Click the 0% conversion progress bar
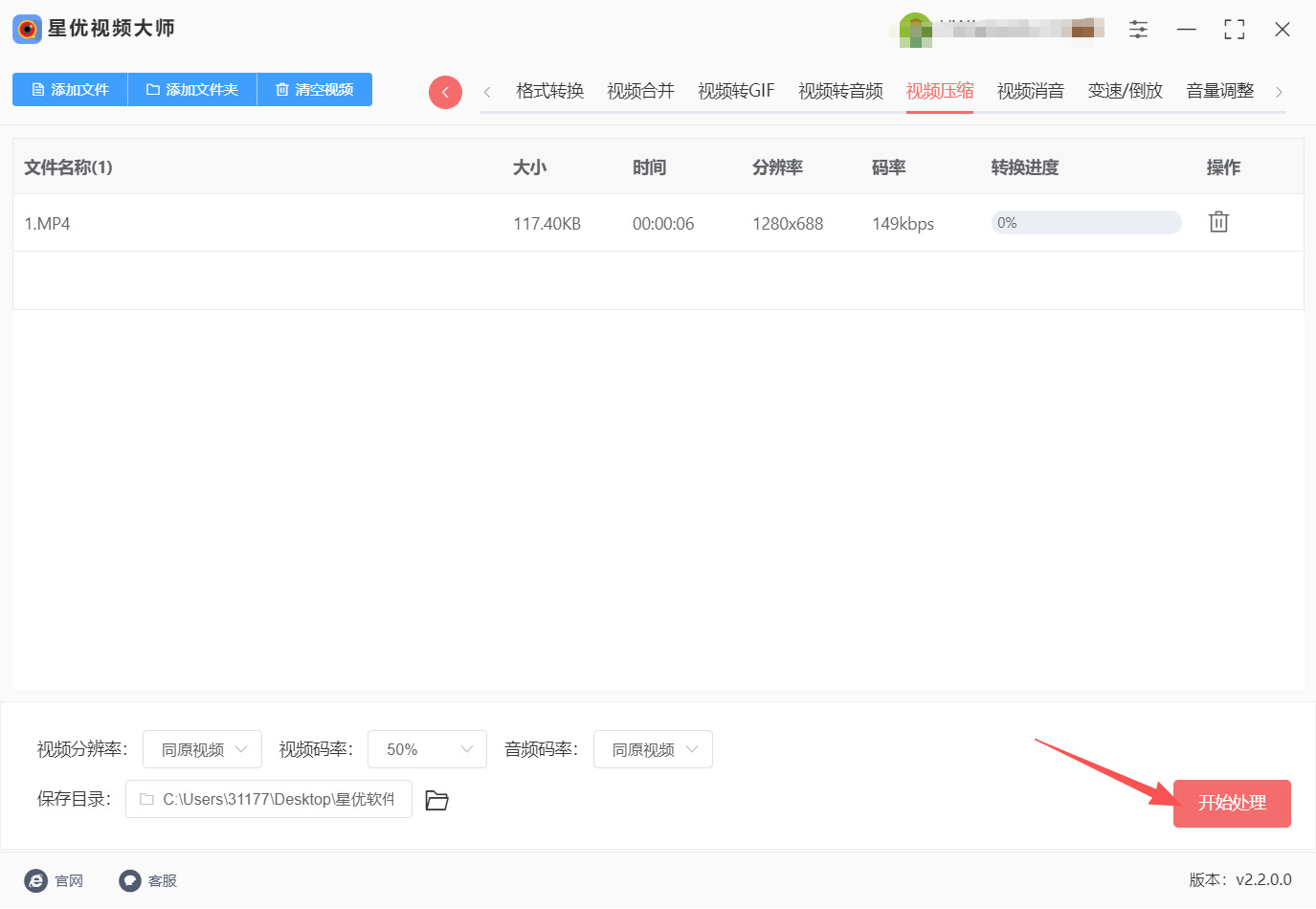 1086,222
